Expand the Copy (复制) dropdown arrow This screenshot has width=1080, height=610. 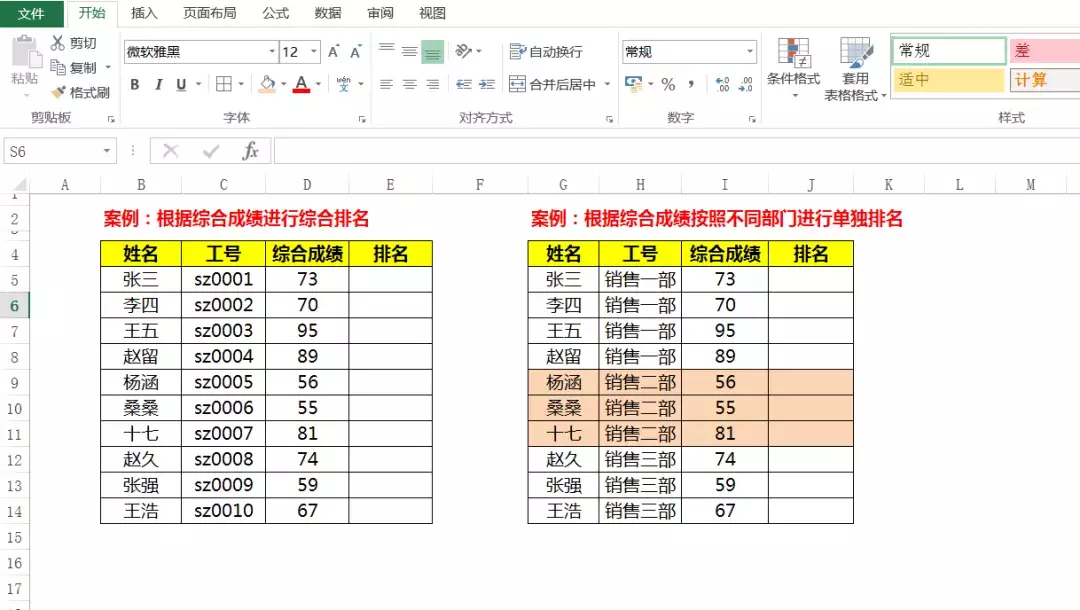(108, 67)
